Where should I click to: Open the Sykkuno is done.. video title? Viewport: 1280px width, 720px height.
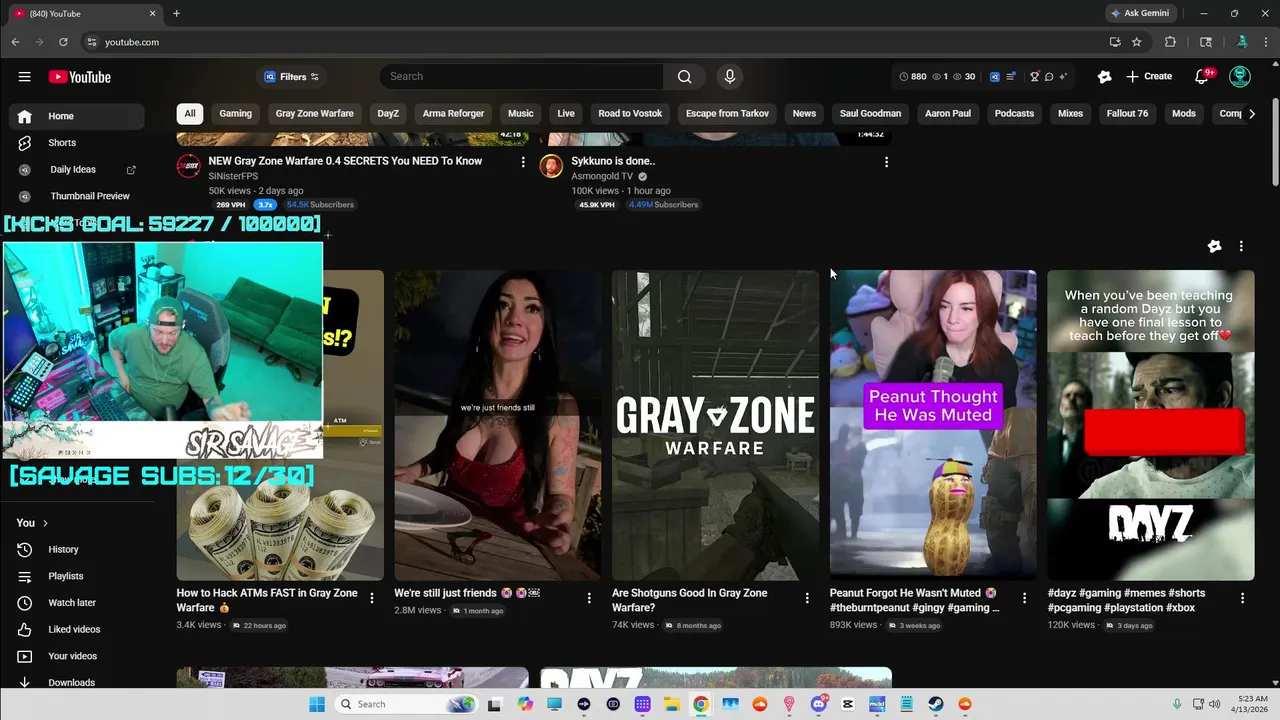tap(613, 161)
